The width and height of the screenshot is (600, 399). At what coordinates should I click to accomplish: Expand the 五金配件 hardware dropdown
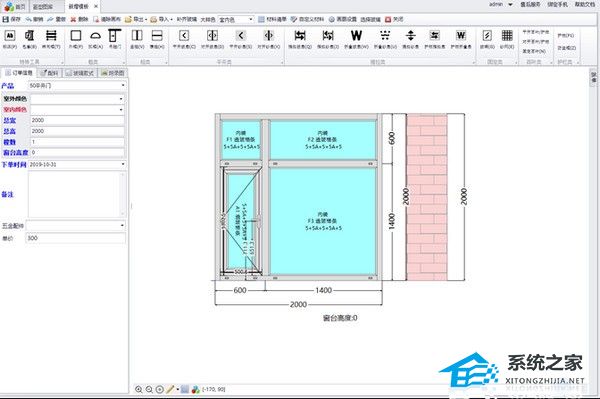122,226
